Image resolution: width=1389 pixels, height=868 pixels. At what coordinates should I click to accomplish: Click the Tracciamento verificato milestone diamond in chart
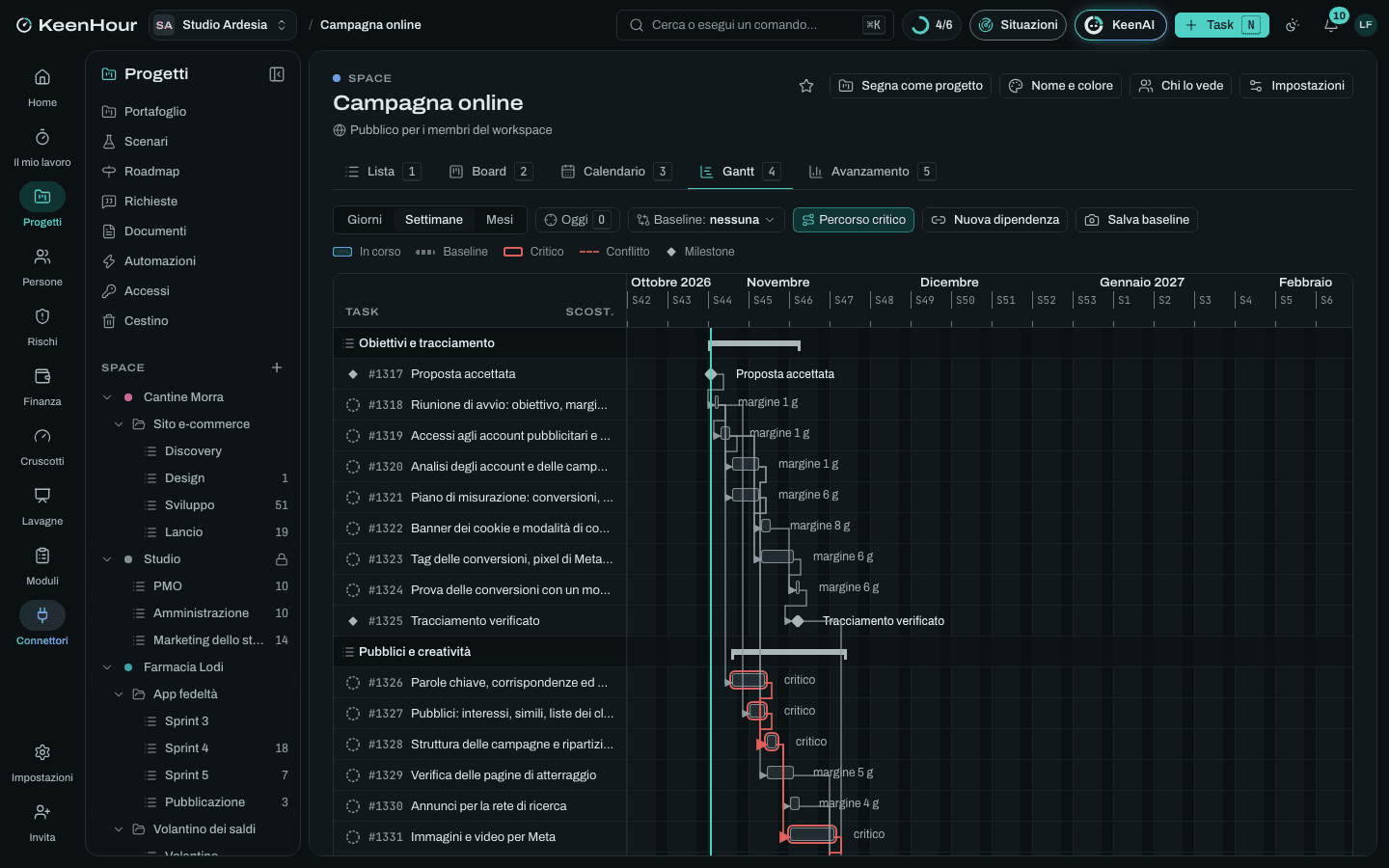point(798,621)
